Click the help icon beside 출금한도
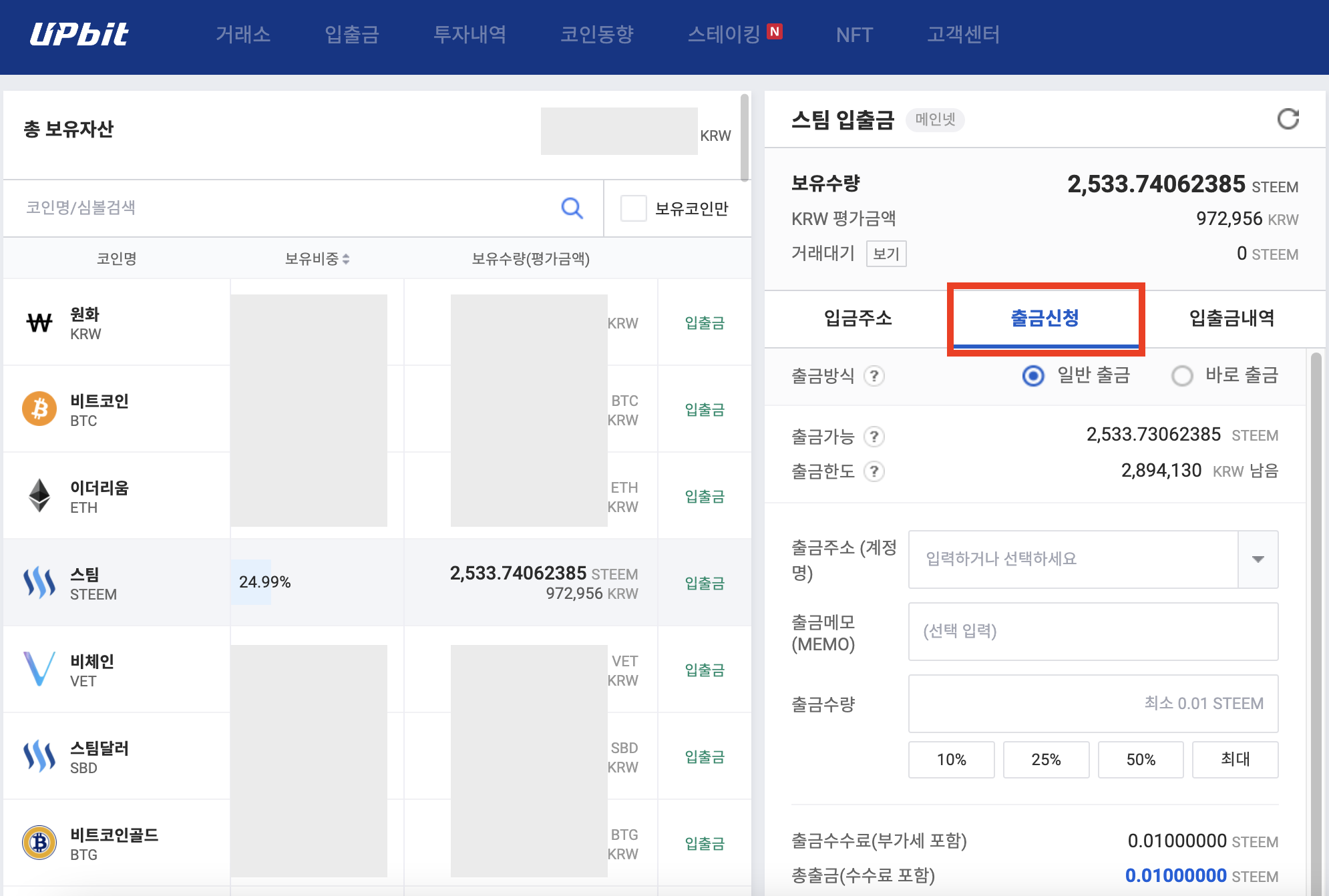Viewport: 1329px width, 896px height. coord(874,471)
